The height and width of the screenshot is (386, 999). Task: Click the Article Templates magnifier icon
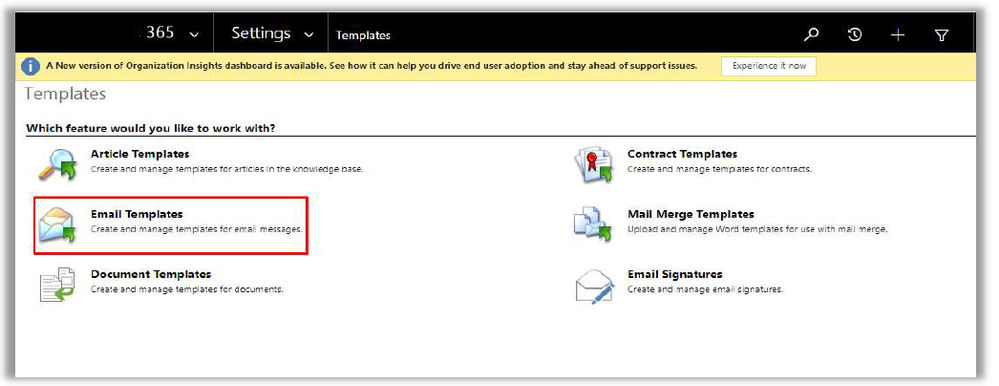[57, 165]
